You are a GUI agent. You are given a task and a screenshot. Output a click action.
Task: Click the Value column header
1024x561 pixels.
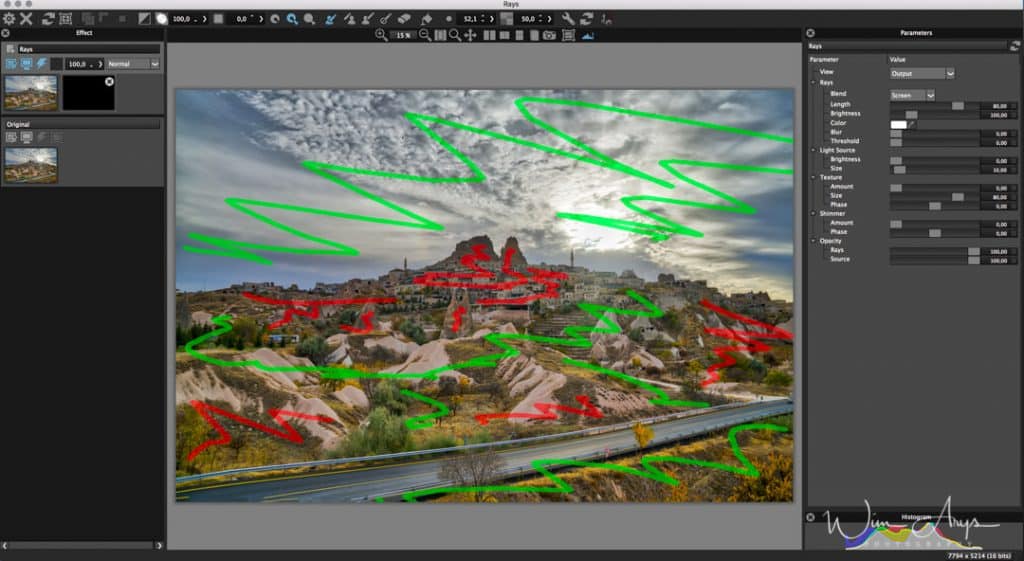897,59
